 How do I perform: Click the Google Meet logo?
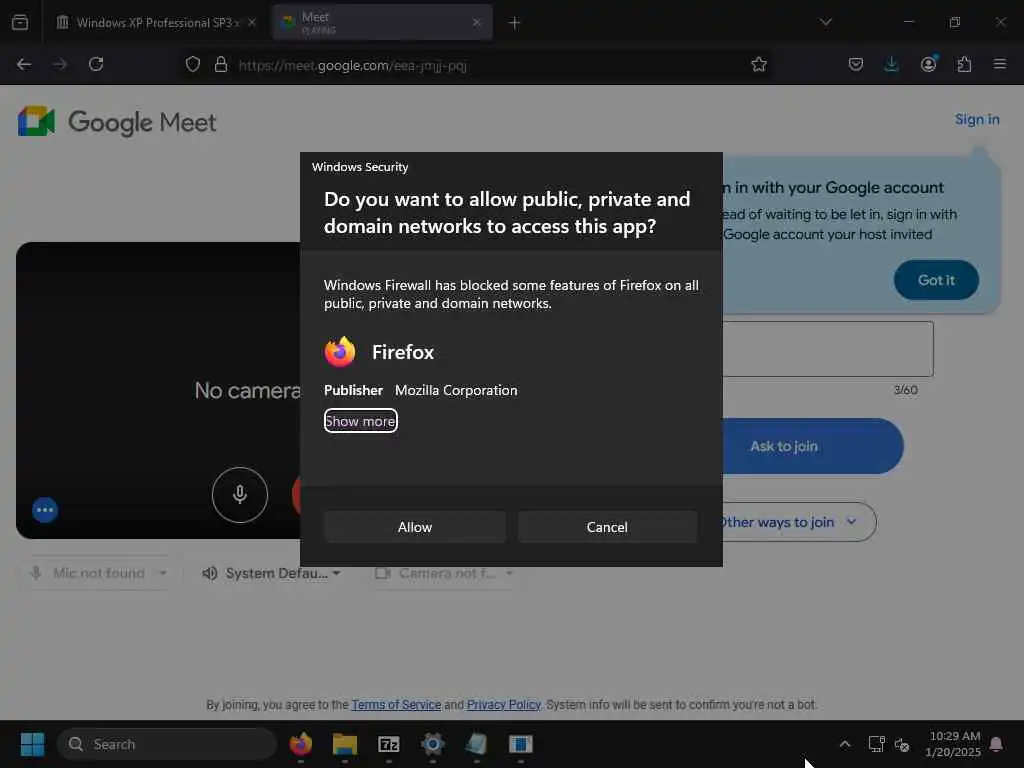[x=117, y=121]
